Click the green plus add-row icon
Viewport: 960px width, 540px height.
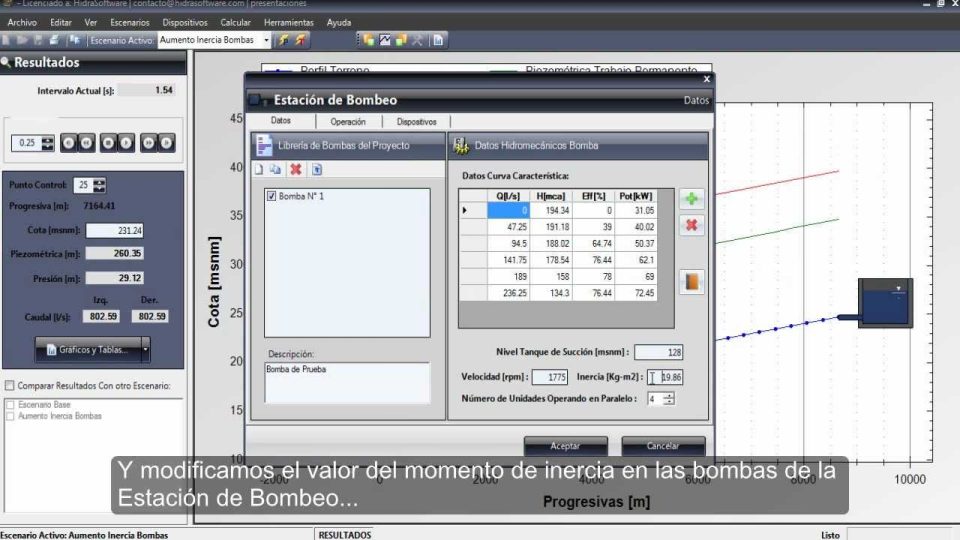click(x=691, y=199)
